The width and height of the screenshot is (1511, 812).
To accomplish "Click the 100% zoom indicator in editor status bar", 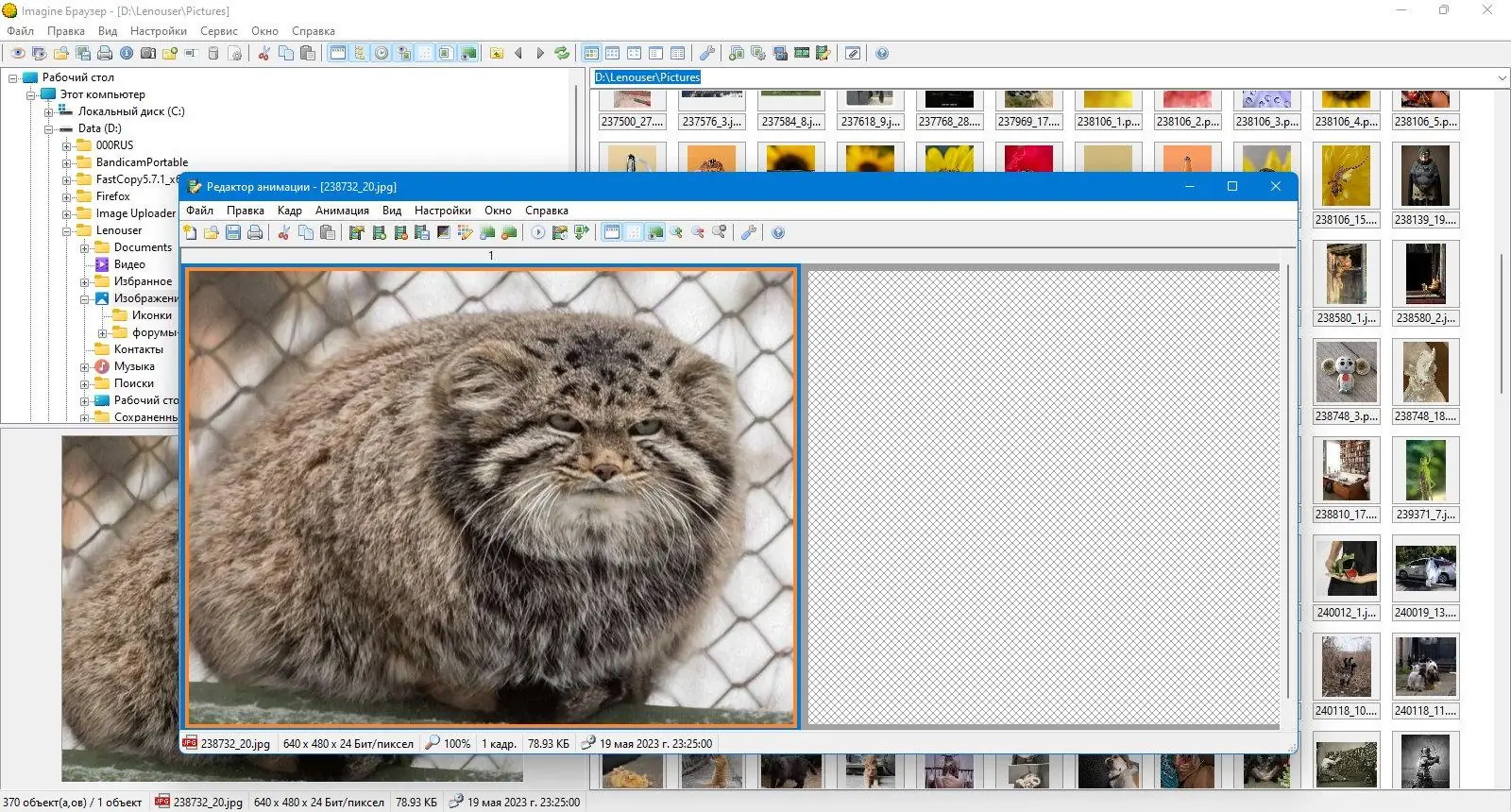I will pos(449,744).
